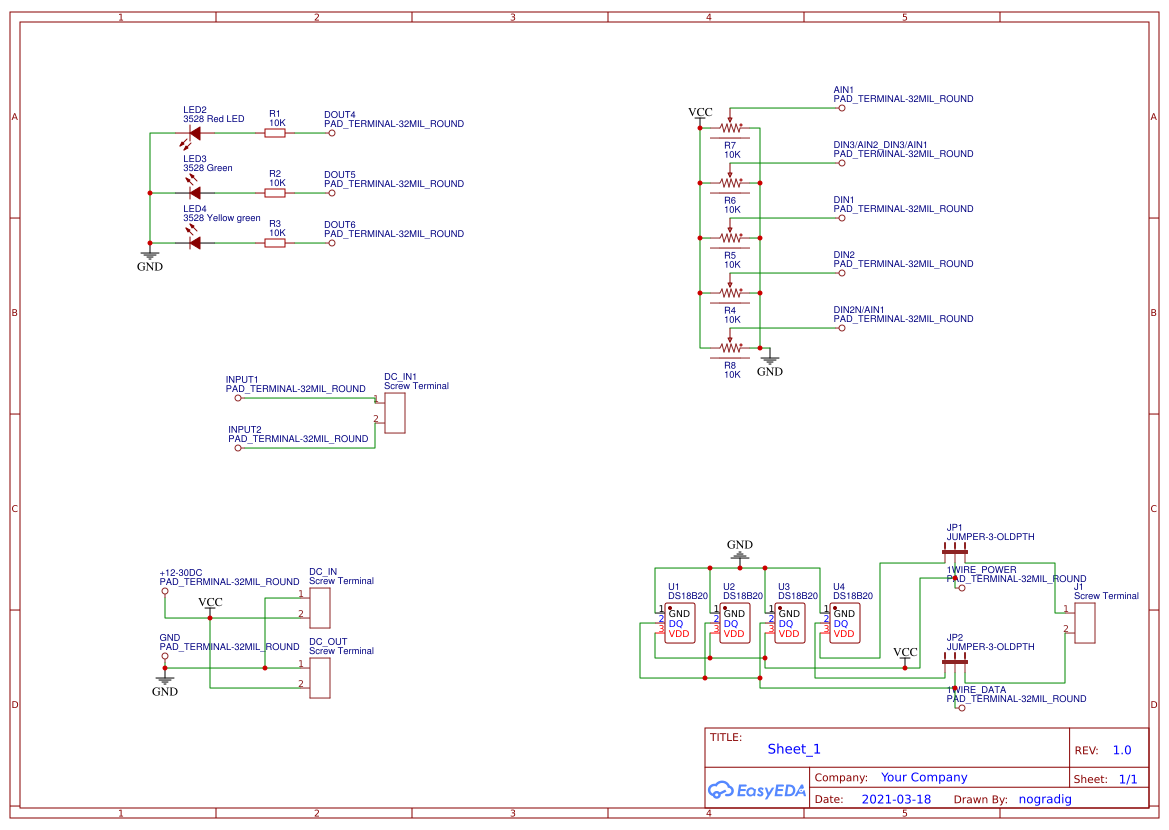Select the date 2021-03-18 field

tap(896, 799)
